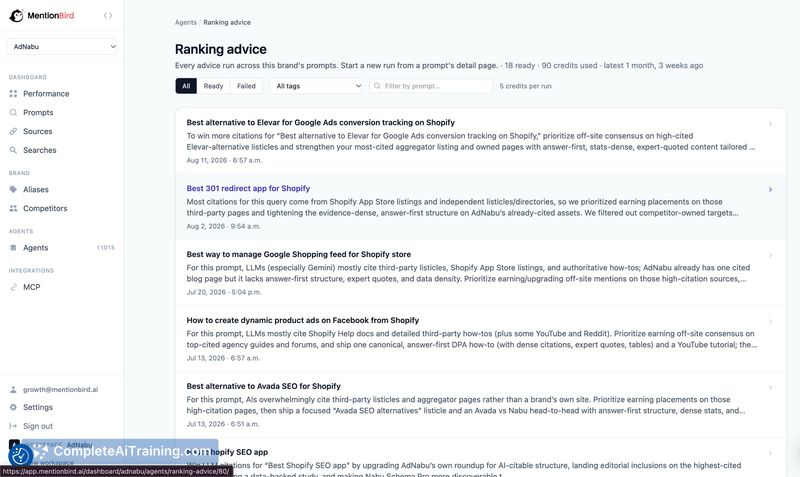The width and height of the screenshot is (800, 477).
Task: Click the Competitors people icon
Action: point(13,209)
